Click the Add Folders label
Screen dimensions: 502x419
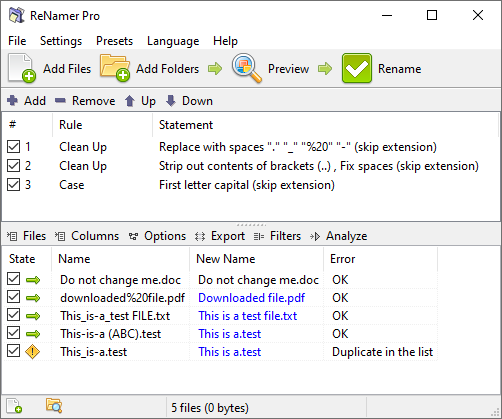click(168, 69)
